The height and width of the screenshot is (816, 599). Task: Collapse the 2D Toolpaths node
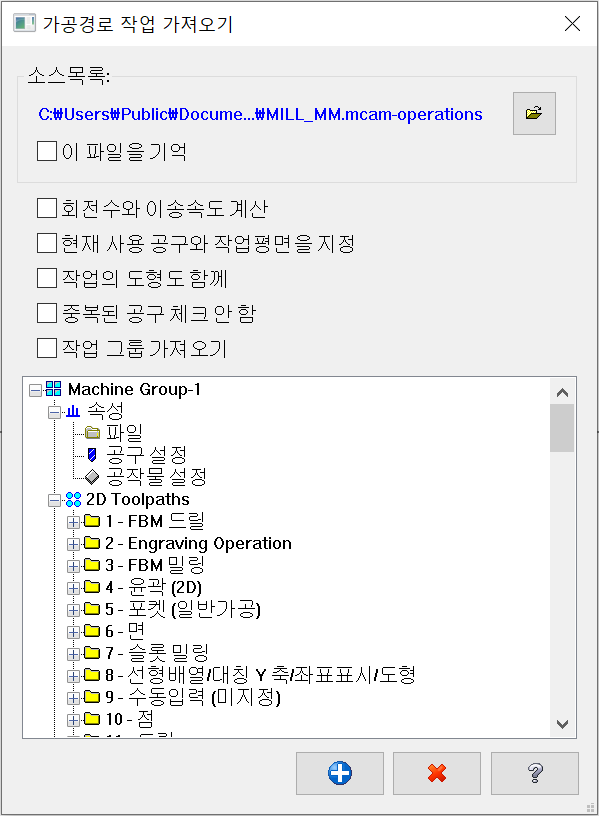54,501
